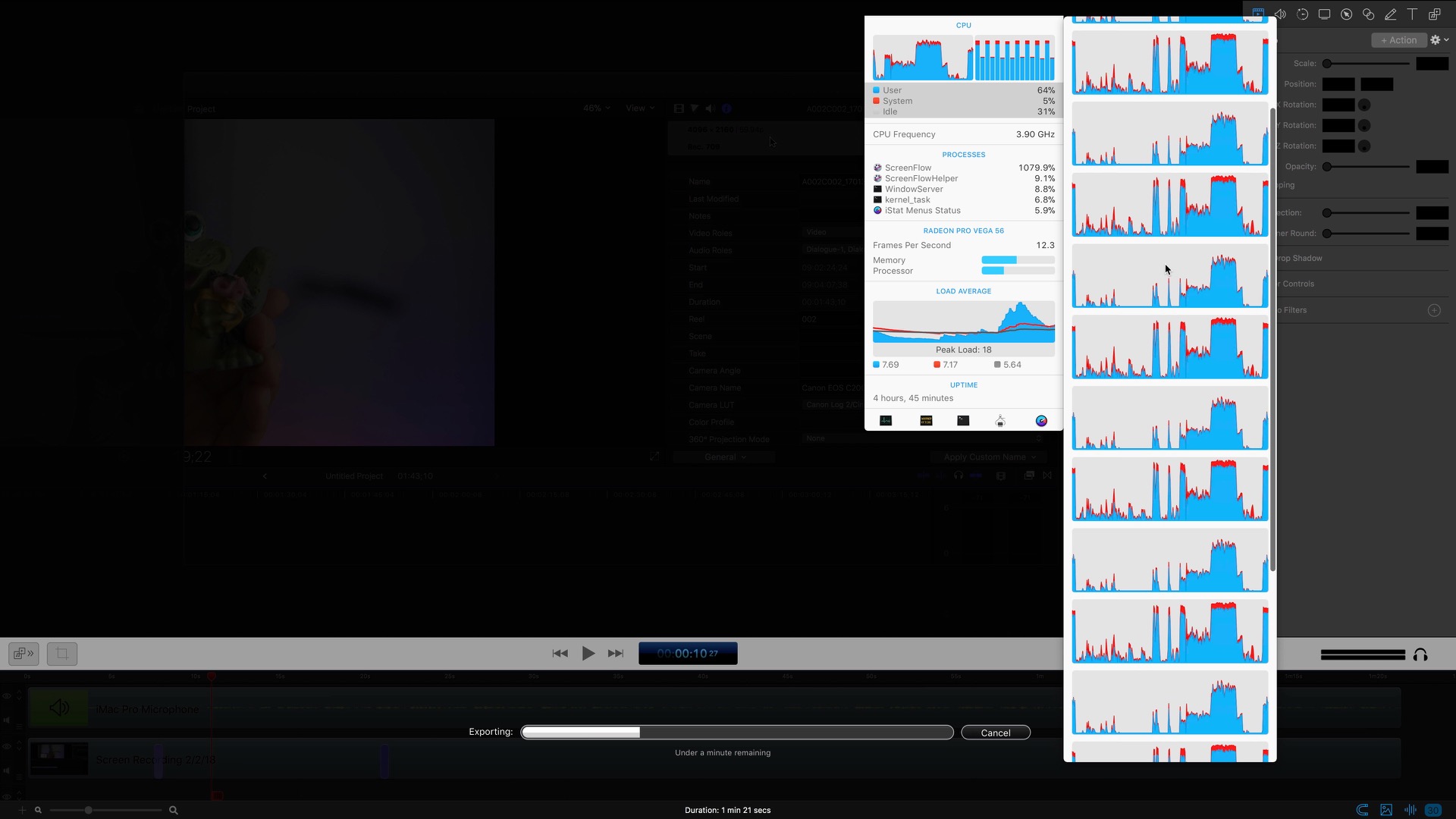Image resolution: width=1456 pixels, height=819 pixels.
Task: Switch to the Callout properties tab
Action: click(1346, 14)
